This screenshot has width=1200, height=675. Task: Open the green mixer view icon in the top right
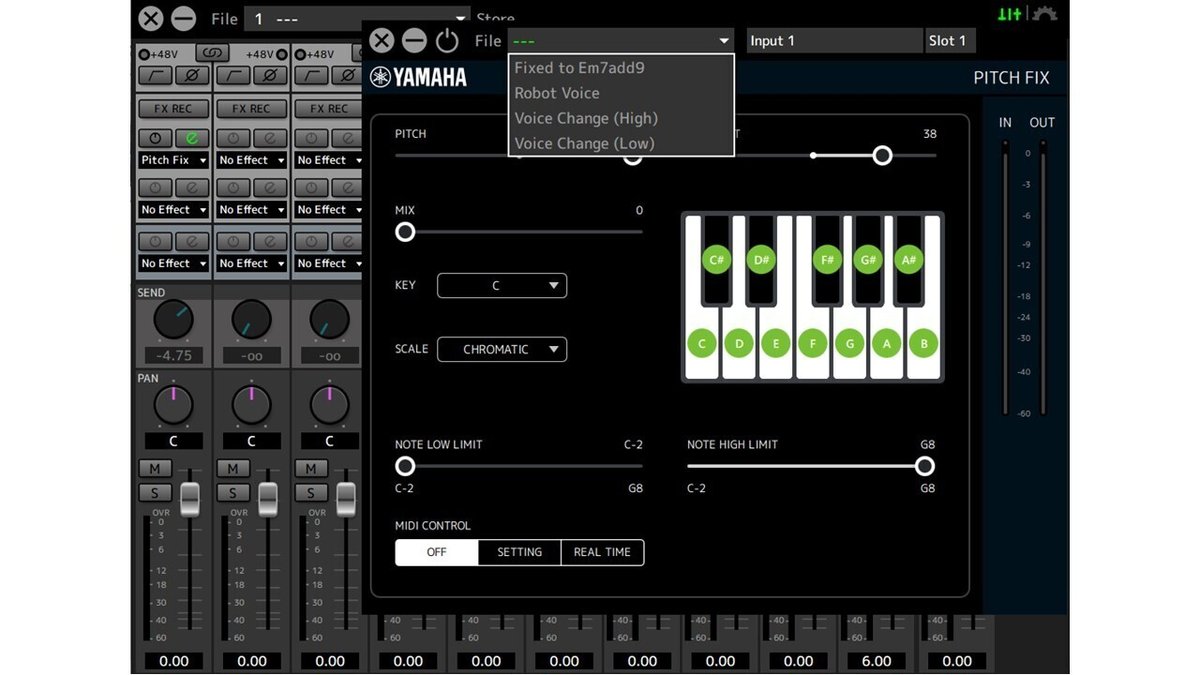pyautogui.click(x=1010, y=14)
